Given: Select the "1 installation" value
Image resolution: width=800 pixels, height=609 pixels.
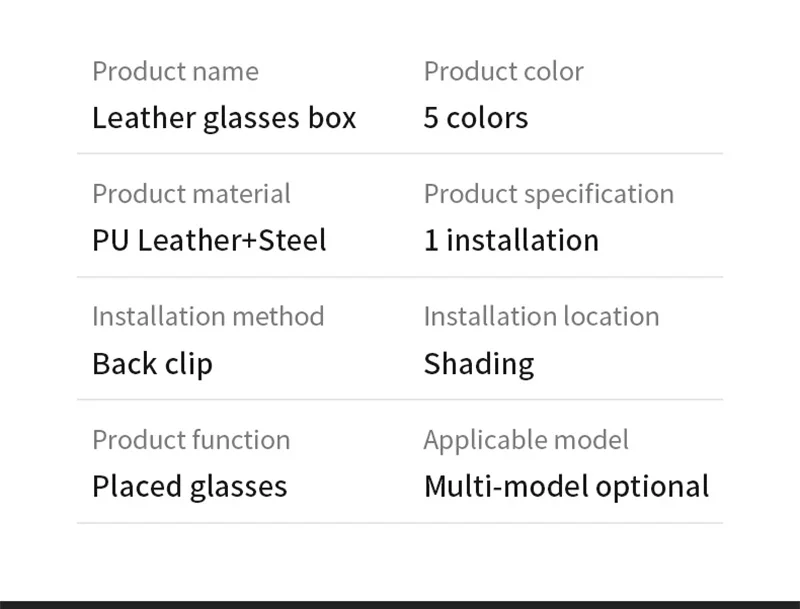Looking at the screenshot, I should pyautogui.click(x=511, y=241).
